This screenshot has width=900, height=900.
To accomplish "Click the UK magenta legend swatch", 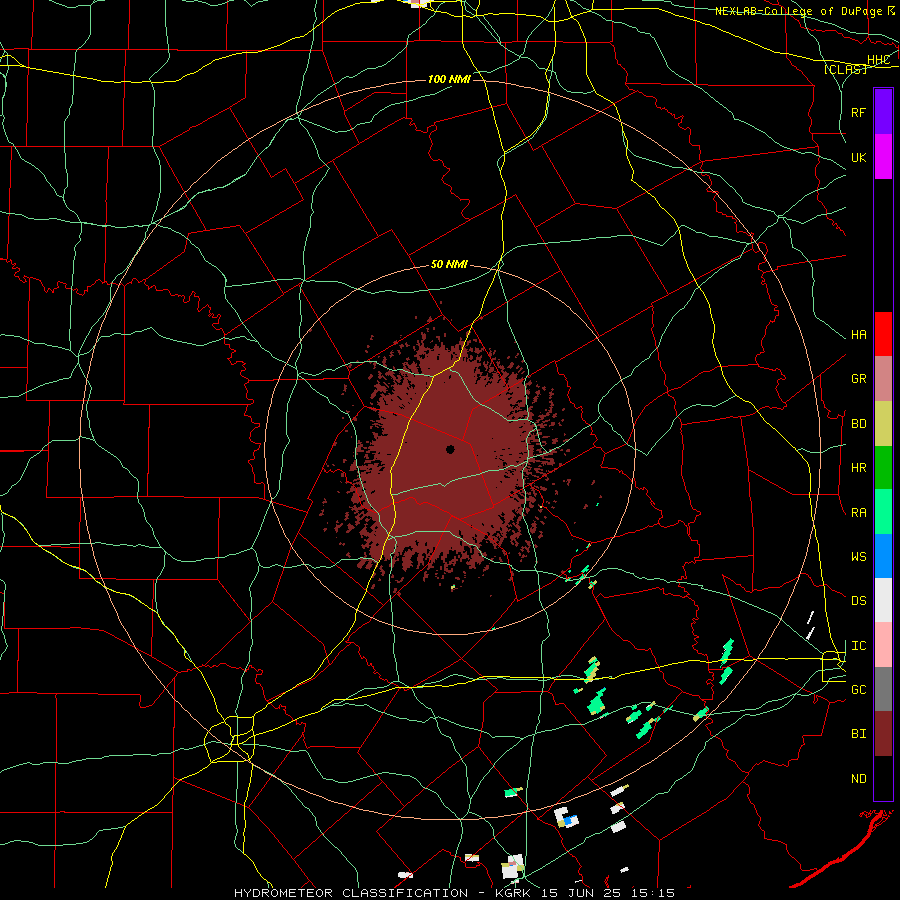I will [x=883, y=157].
